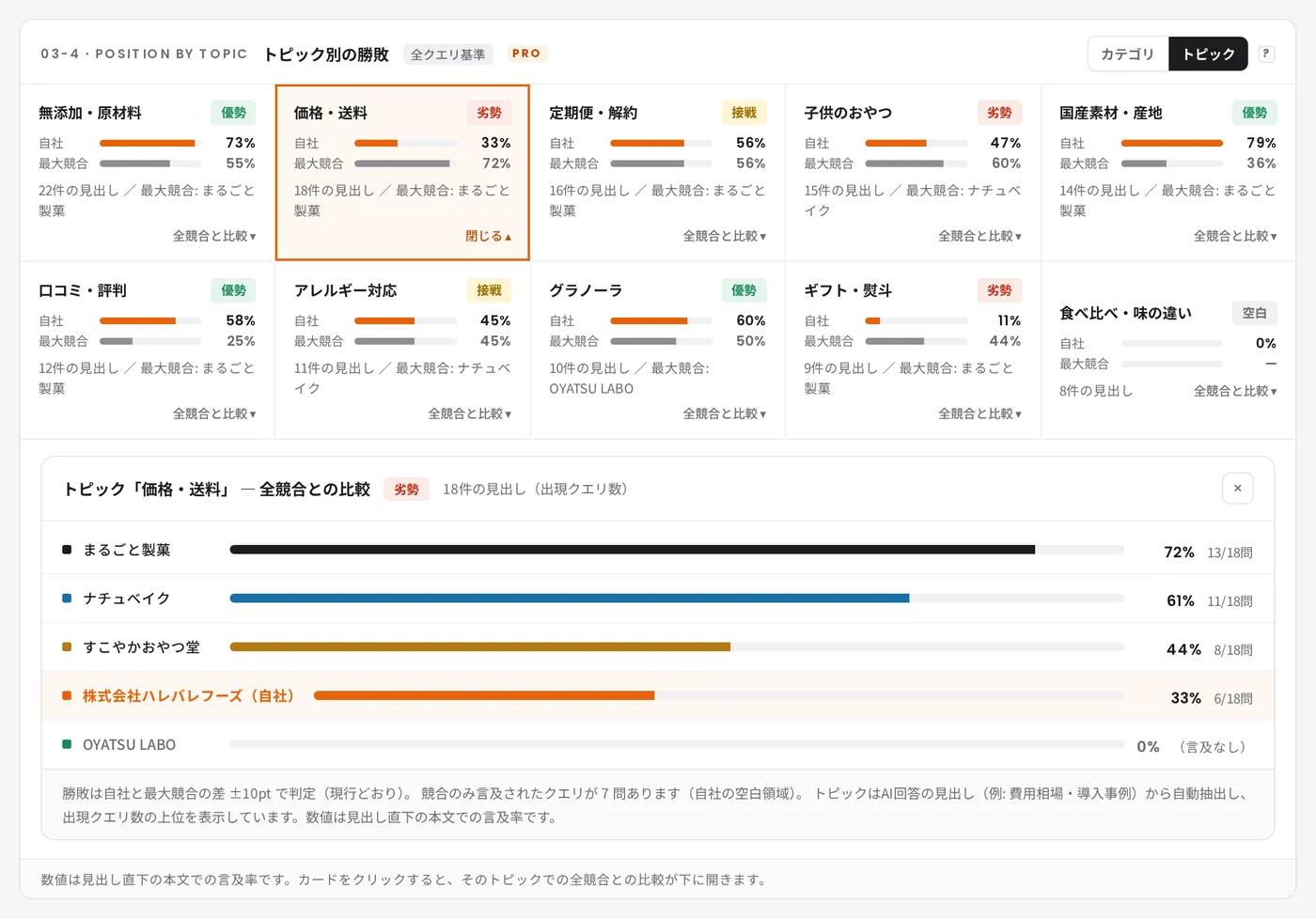The width and height of the screenshot is (1316, 919).
Task: Click the 劣勢 badge in comparison panel header
Action: (406, 490)
